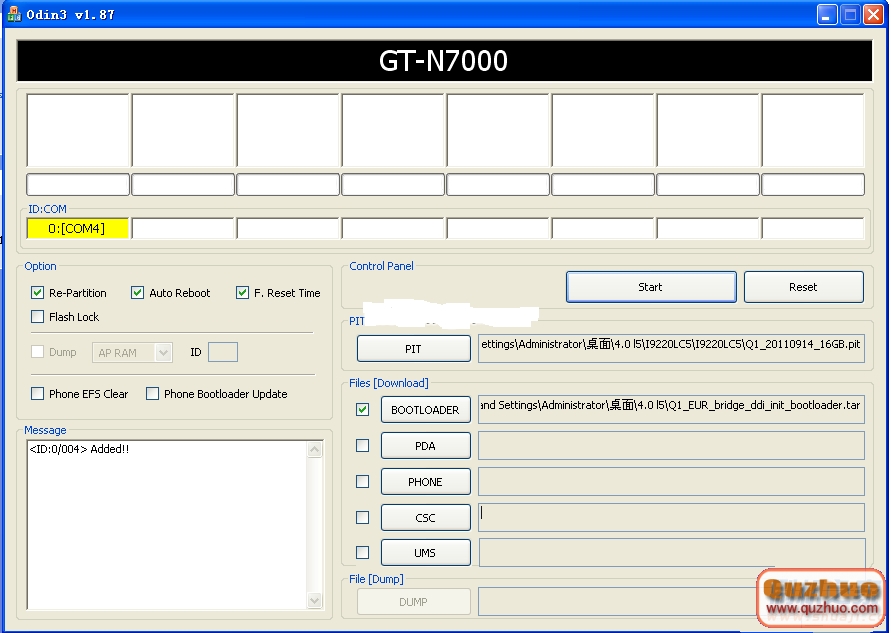The width and height of the screenshot is (891, 633).
Task: Check Phone Bootloader Update box
Action: pyautogui.click(x=152, y=393)
